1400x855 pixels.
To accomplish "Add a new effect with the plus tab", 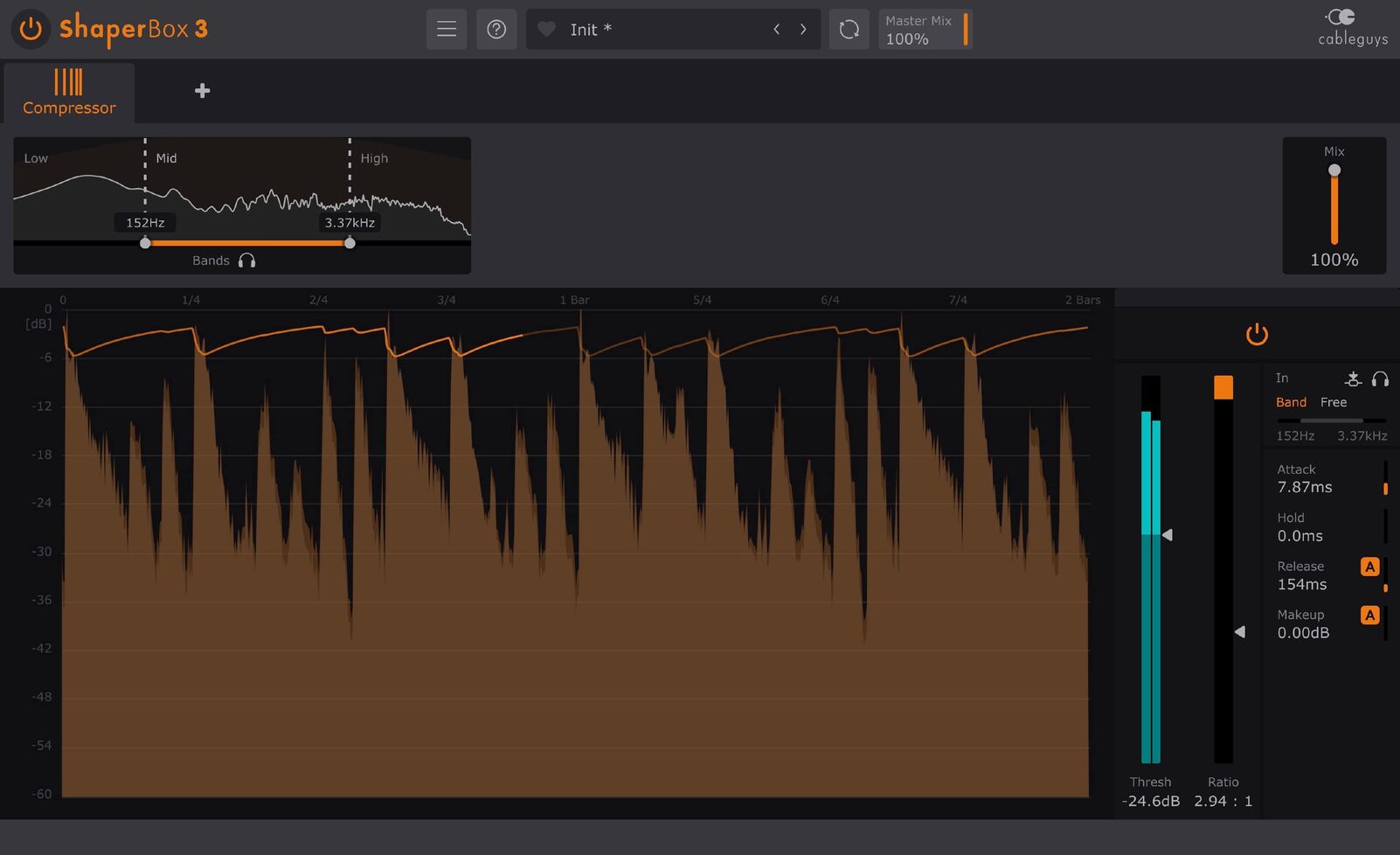I will (202, 90).
